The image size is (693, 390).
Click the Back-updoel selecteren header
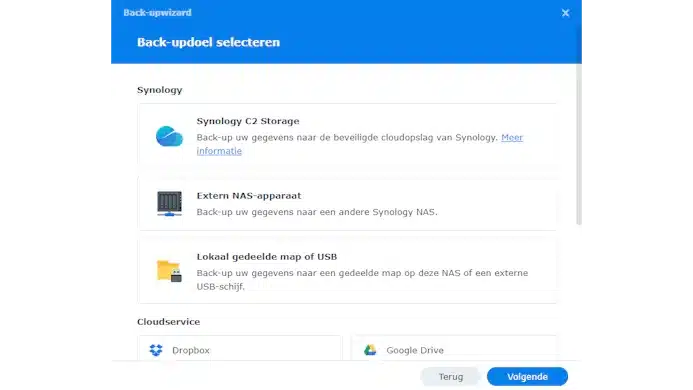(208, 42)
